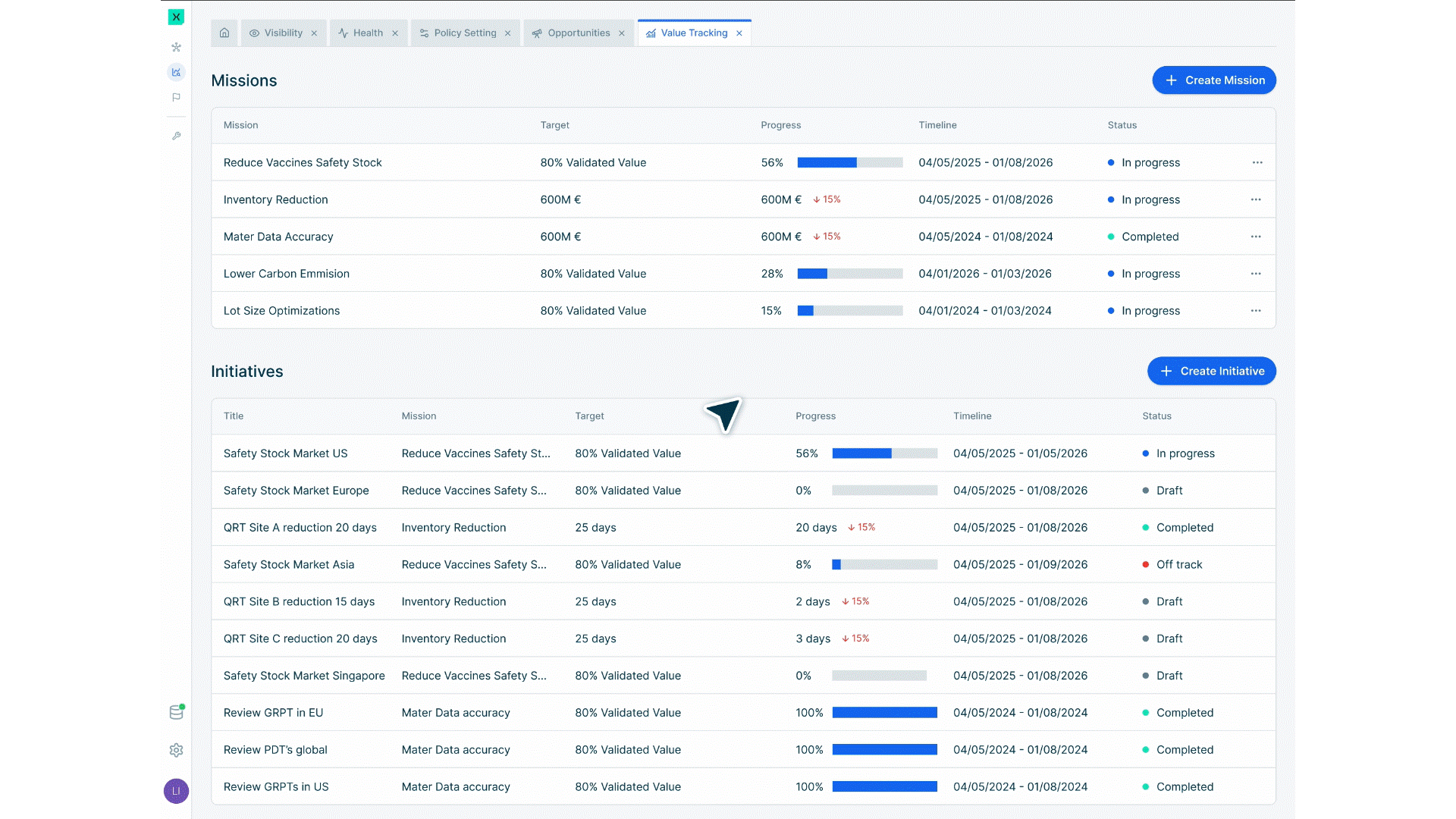Click the Initiatives table Mission column header
The width and height of the screenshot is (1456, 819).
pyautogui.click(x=419, y=416)
